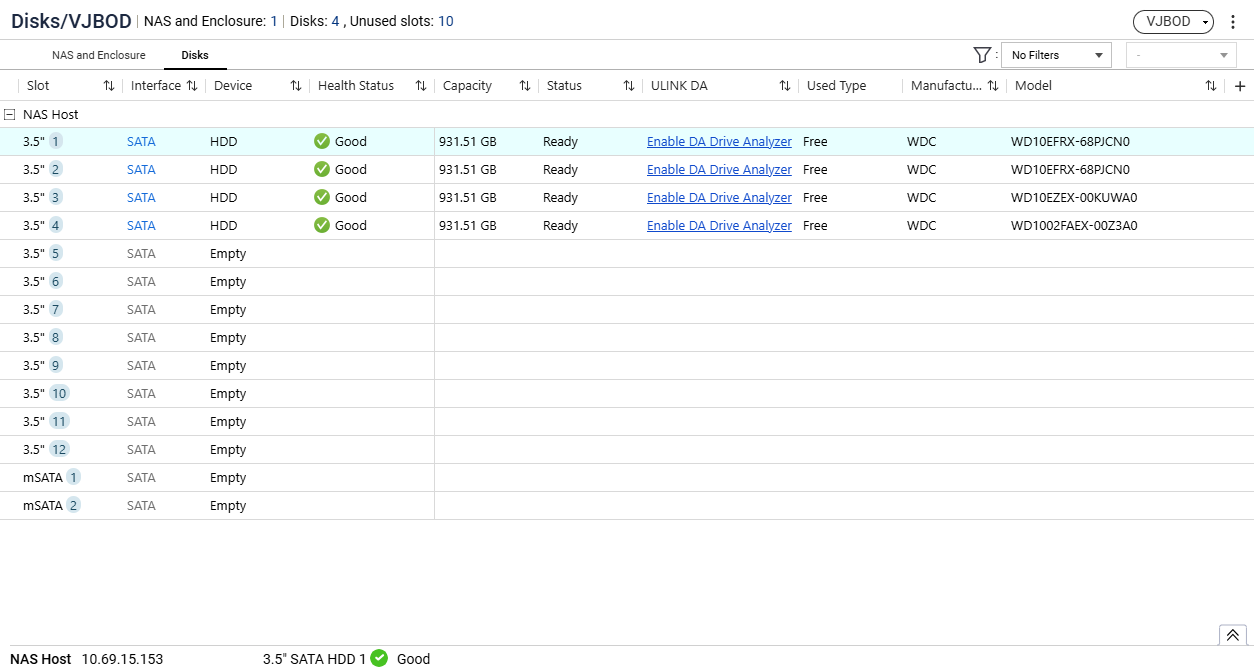Click green Good status icon for disk 3
The width and height of the screenshot is (1254, 670).
(x=322, y=198)
